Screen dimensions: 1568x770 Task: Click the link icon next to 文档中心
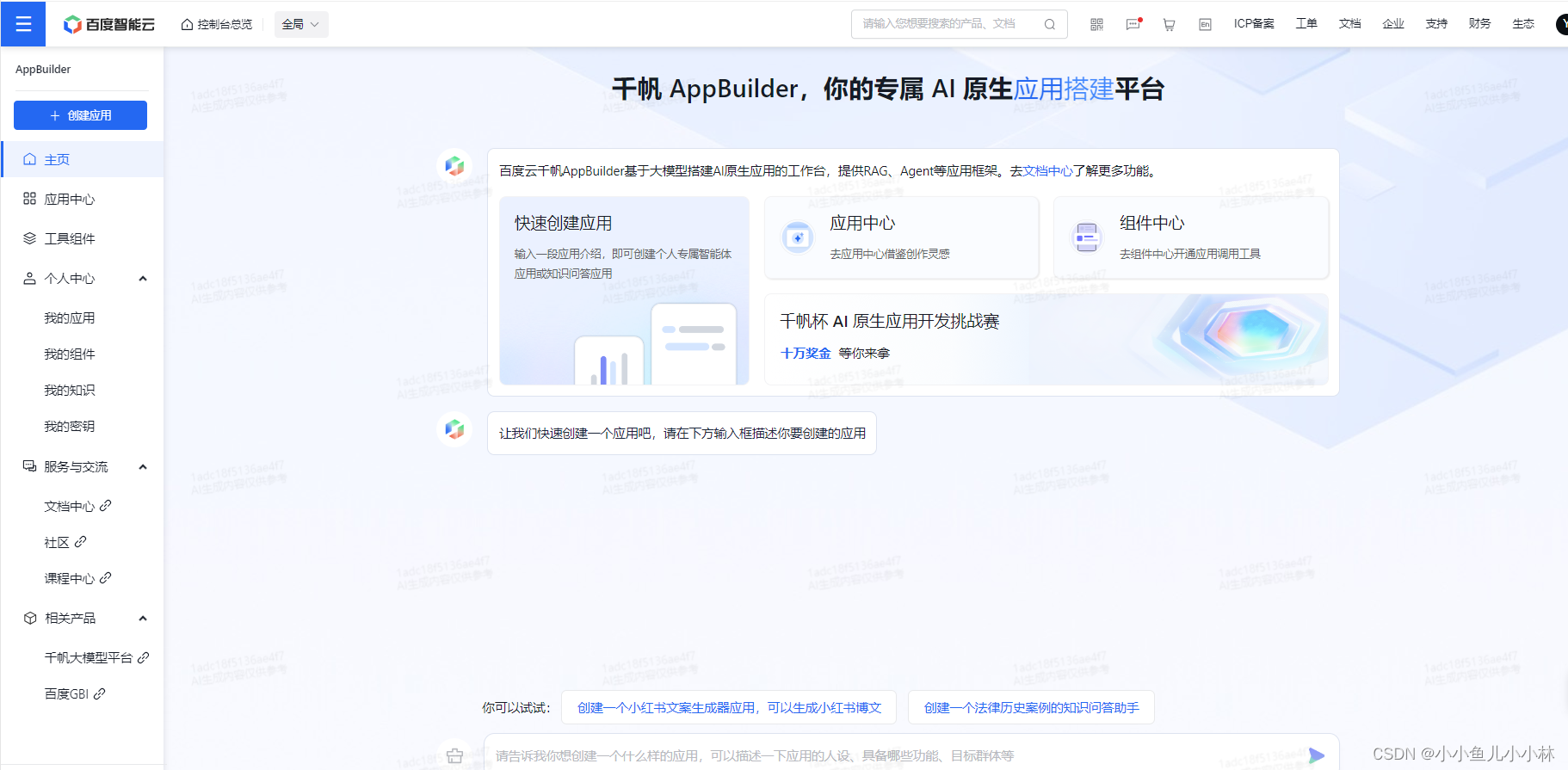pos(106,506)
